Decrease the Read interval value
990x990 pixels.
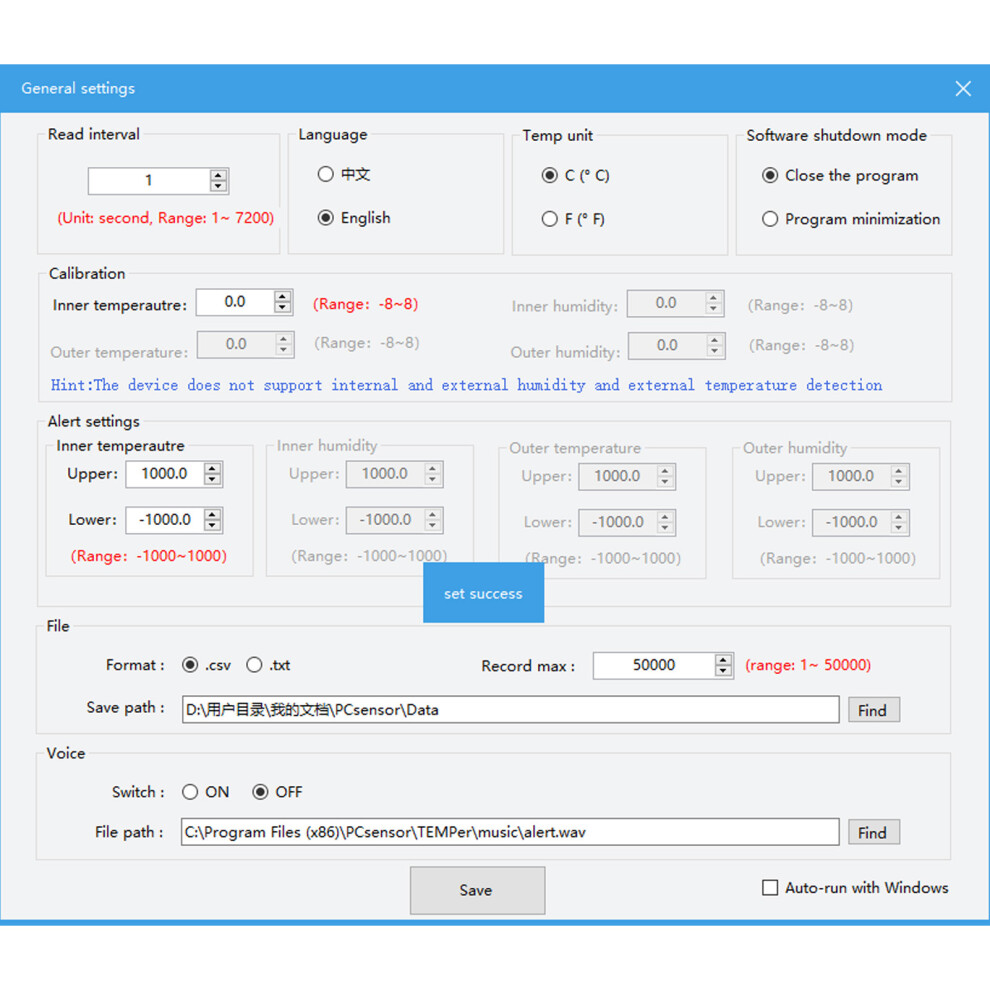click(218, 186)
